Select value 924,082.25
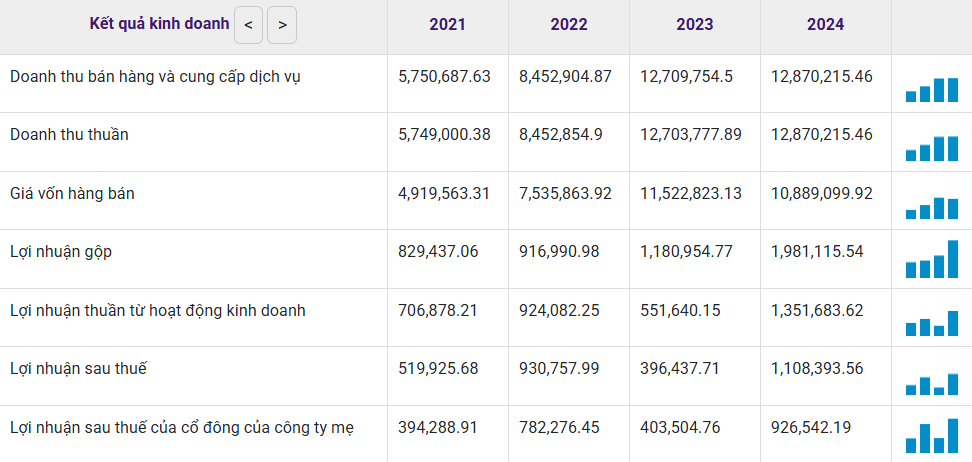972x462 pixels. pyautogui.click(x=559, y=310)
